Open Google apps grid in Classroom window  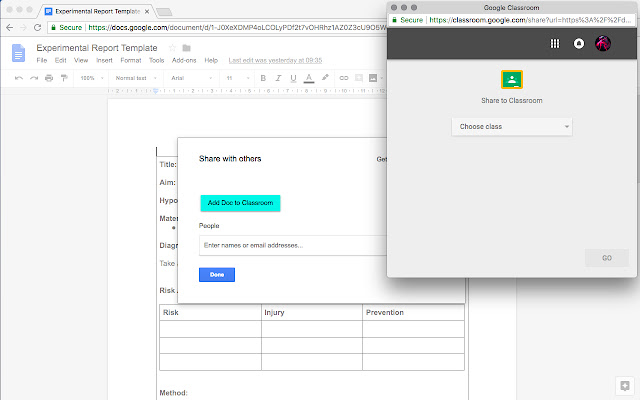556,43
